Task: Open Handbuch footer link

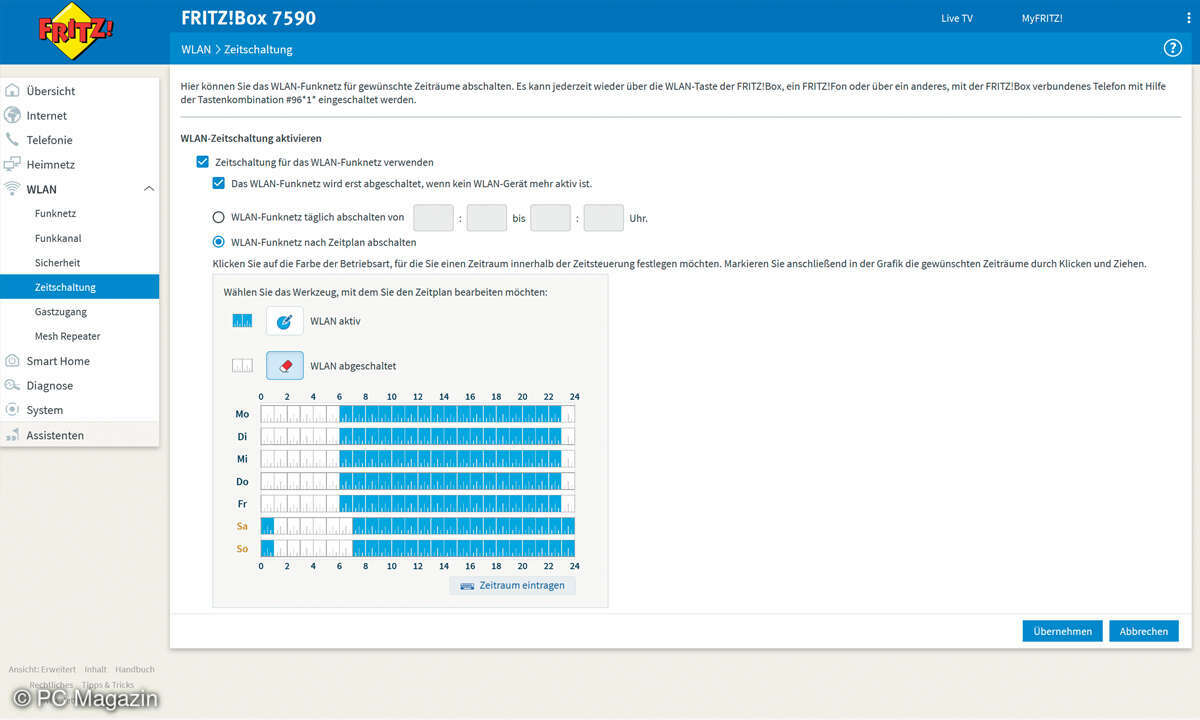Action: (135, 669)
